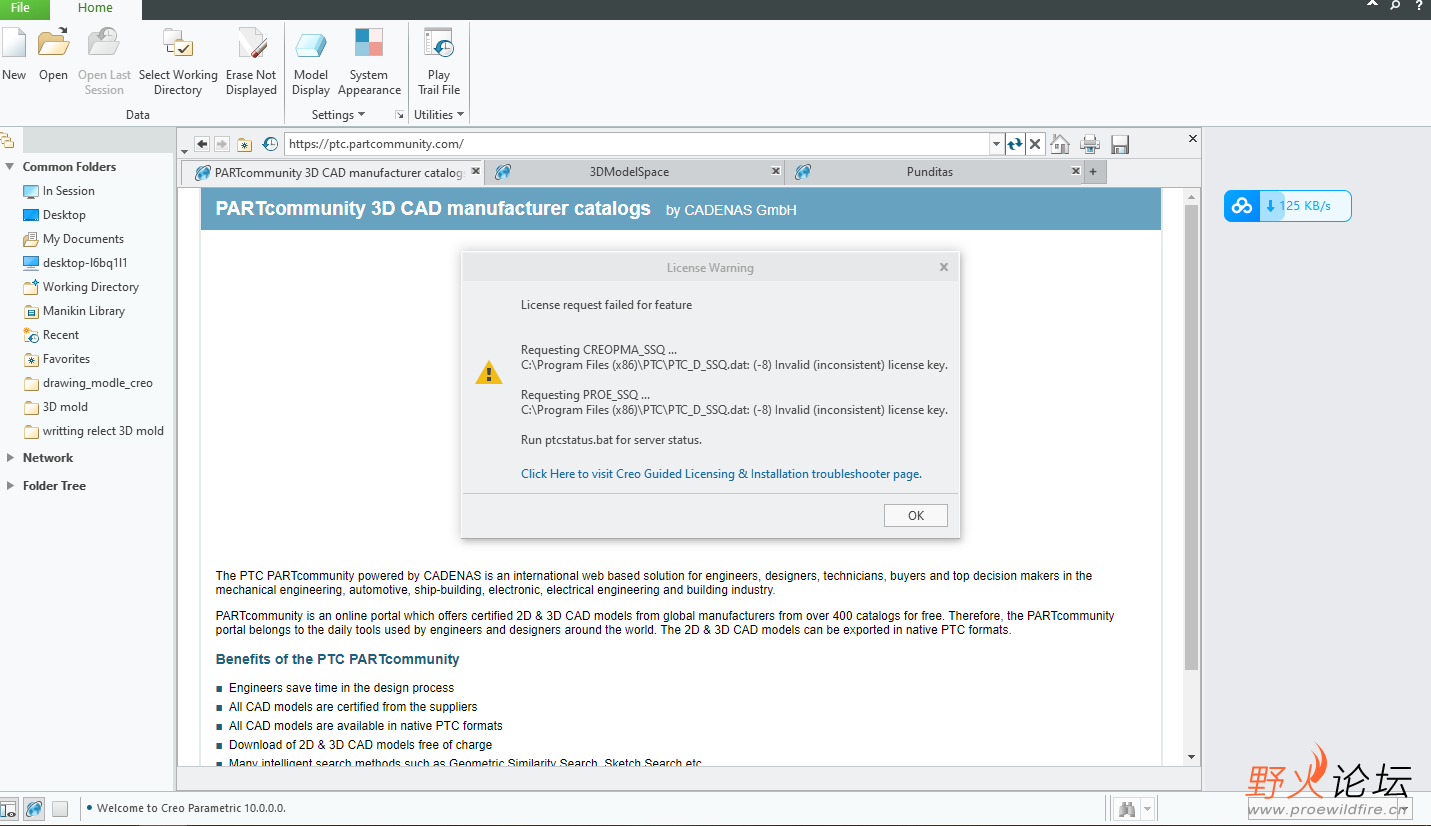Close the 3DModelSpace tab
The width and height of the screenshot is (1431, 826).
tap(775, 171)
